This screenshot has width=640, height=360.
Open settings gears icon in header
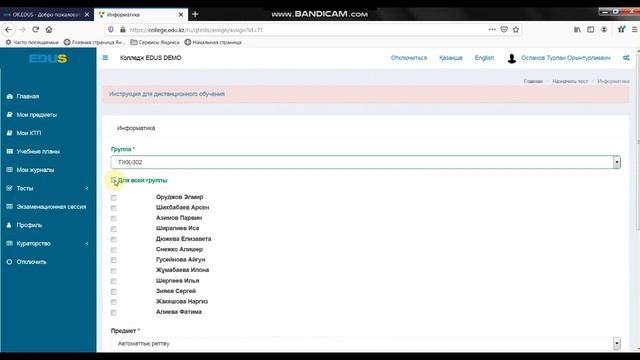pos(626,58)
